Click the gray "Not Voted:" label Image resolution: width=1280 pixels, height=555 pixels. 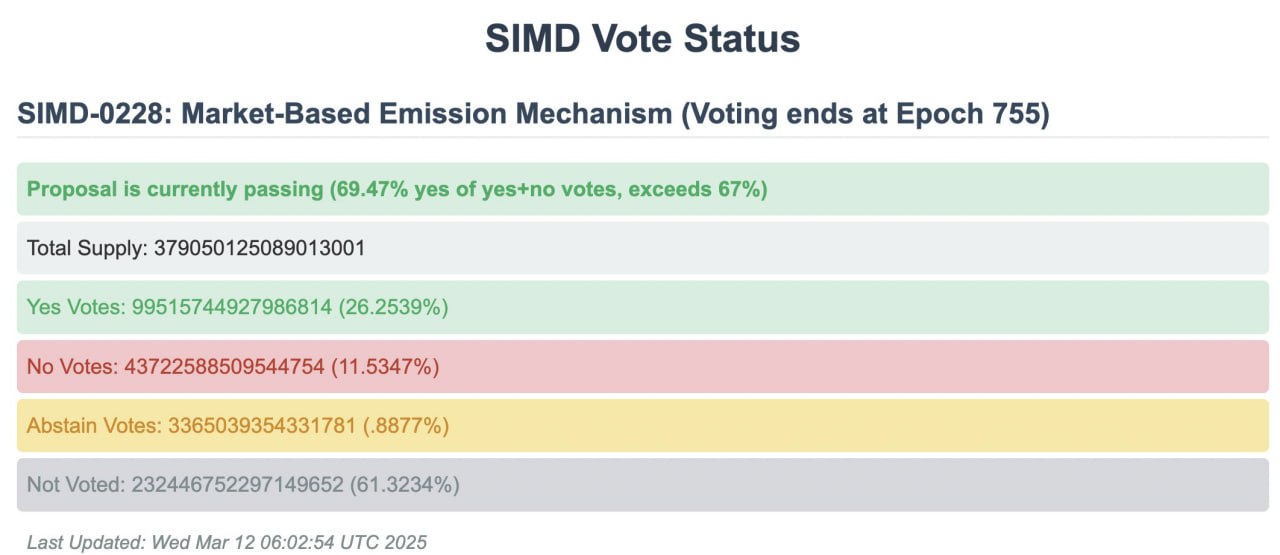click(x=76, y=485)
